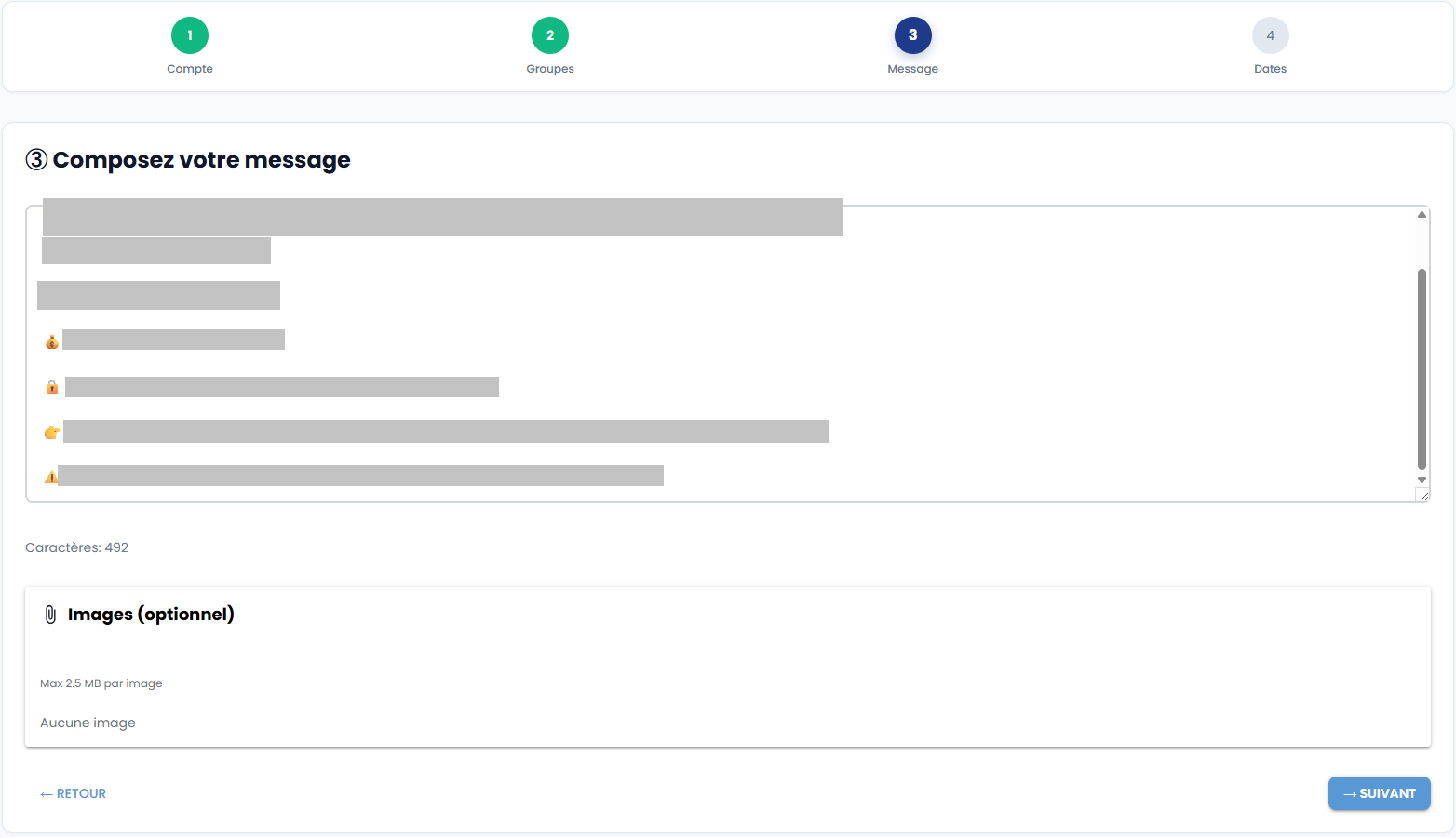
Task: Click the warning sign emoji in message
Action: [x=50, y=477]
